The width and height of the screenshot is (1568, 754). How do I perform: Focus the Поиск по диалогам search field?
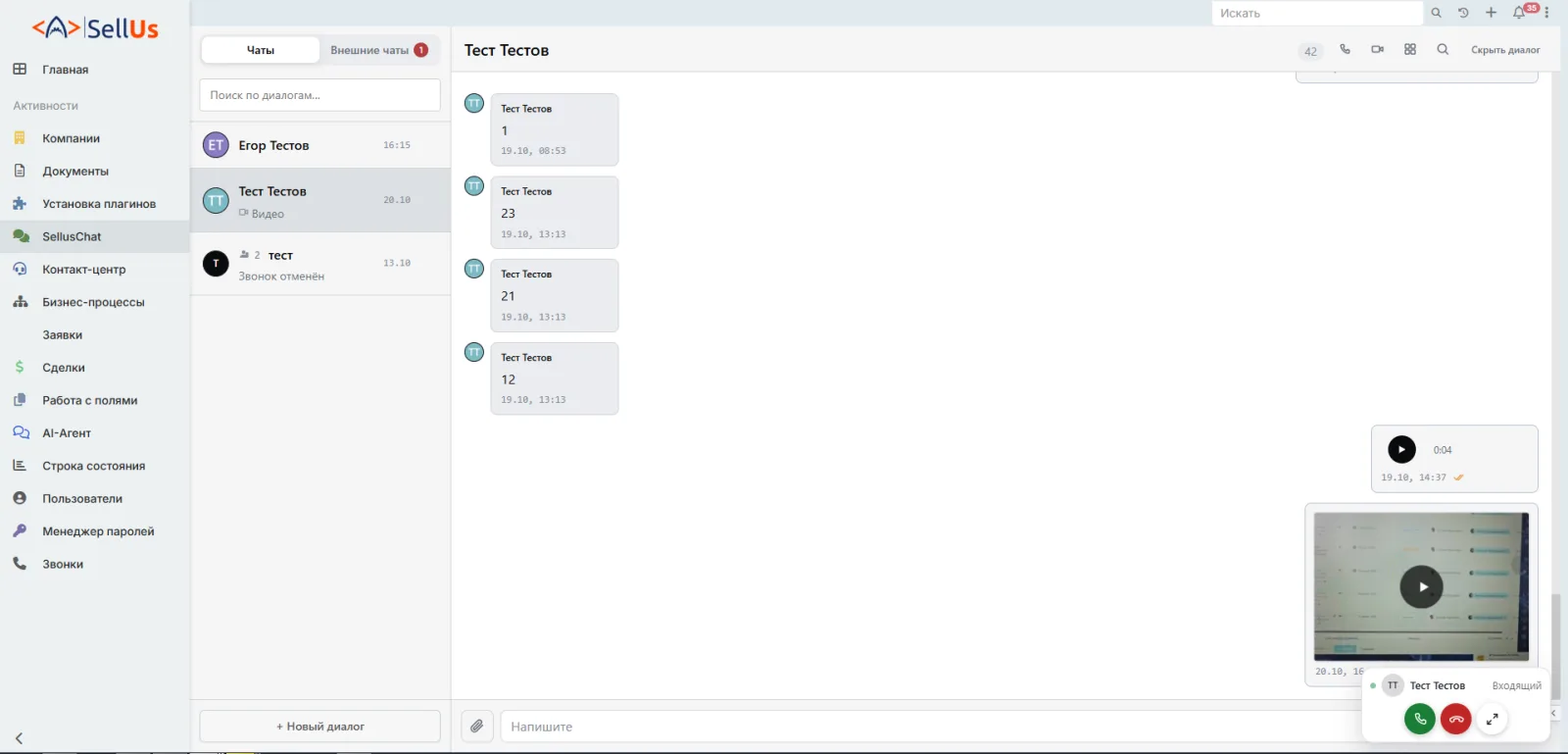pos(319,95)
